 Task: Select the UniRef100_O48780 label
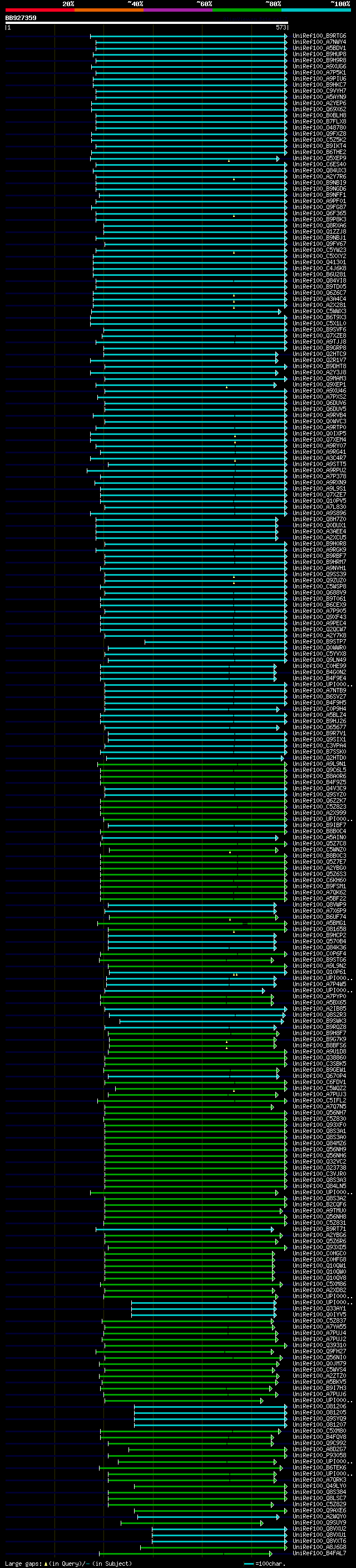(x=319, y=127)
